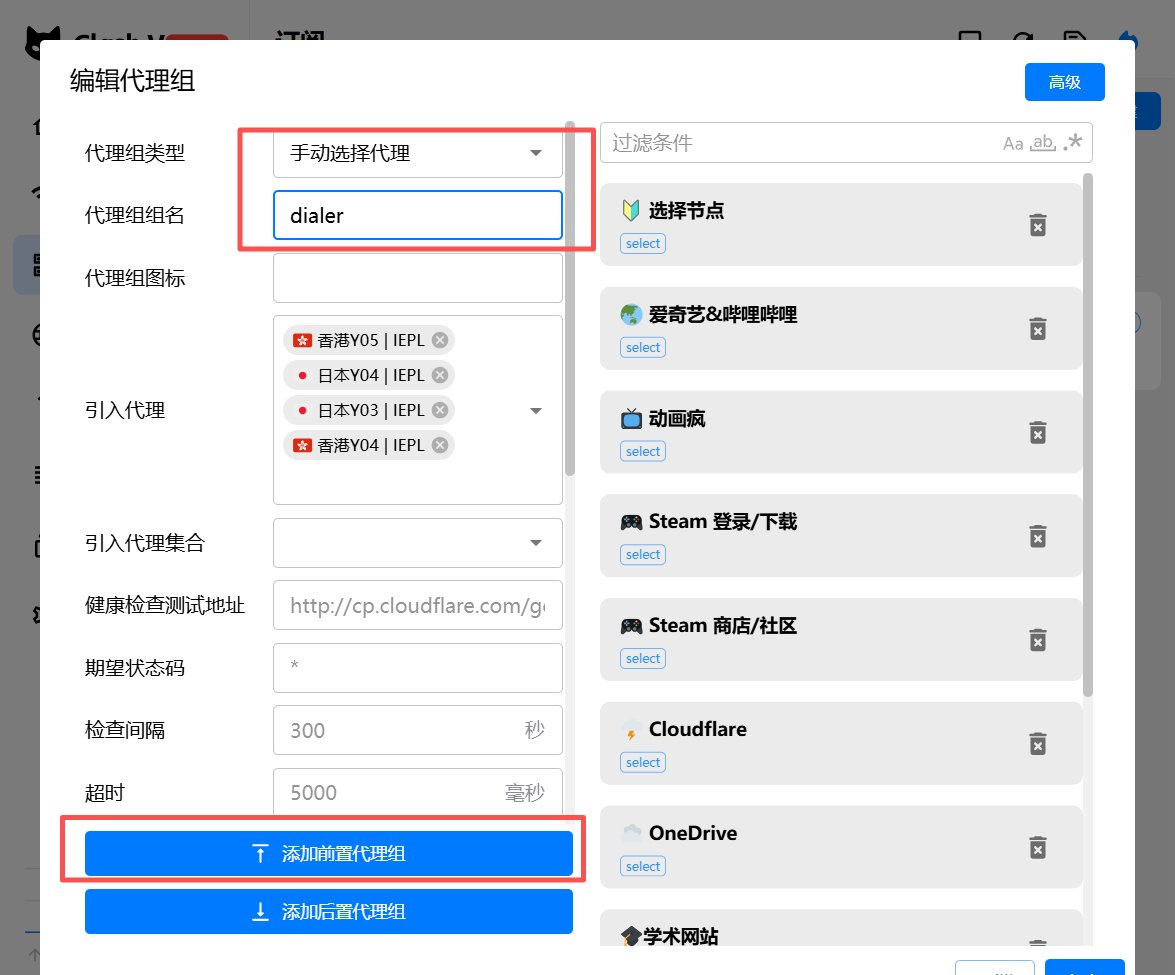1175x975 pixels.
Task: Click the 高级 advanced button
Action: tap(1064, 82)
